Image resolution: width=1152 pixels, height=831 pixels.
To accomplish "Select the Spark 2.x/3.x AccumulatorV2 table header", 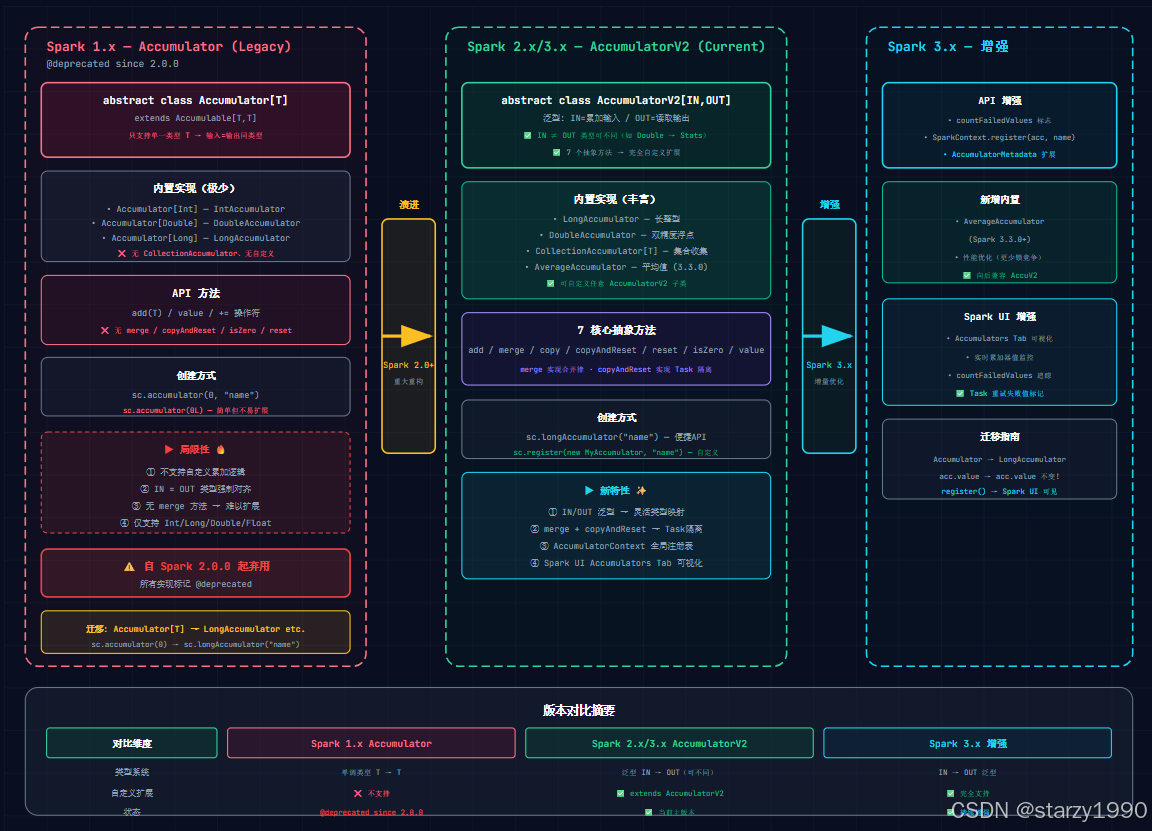I will tap(669, 743).
